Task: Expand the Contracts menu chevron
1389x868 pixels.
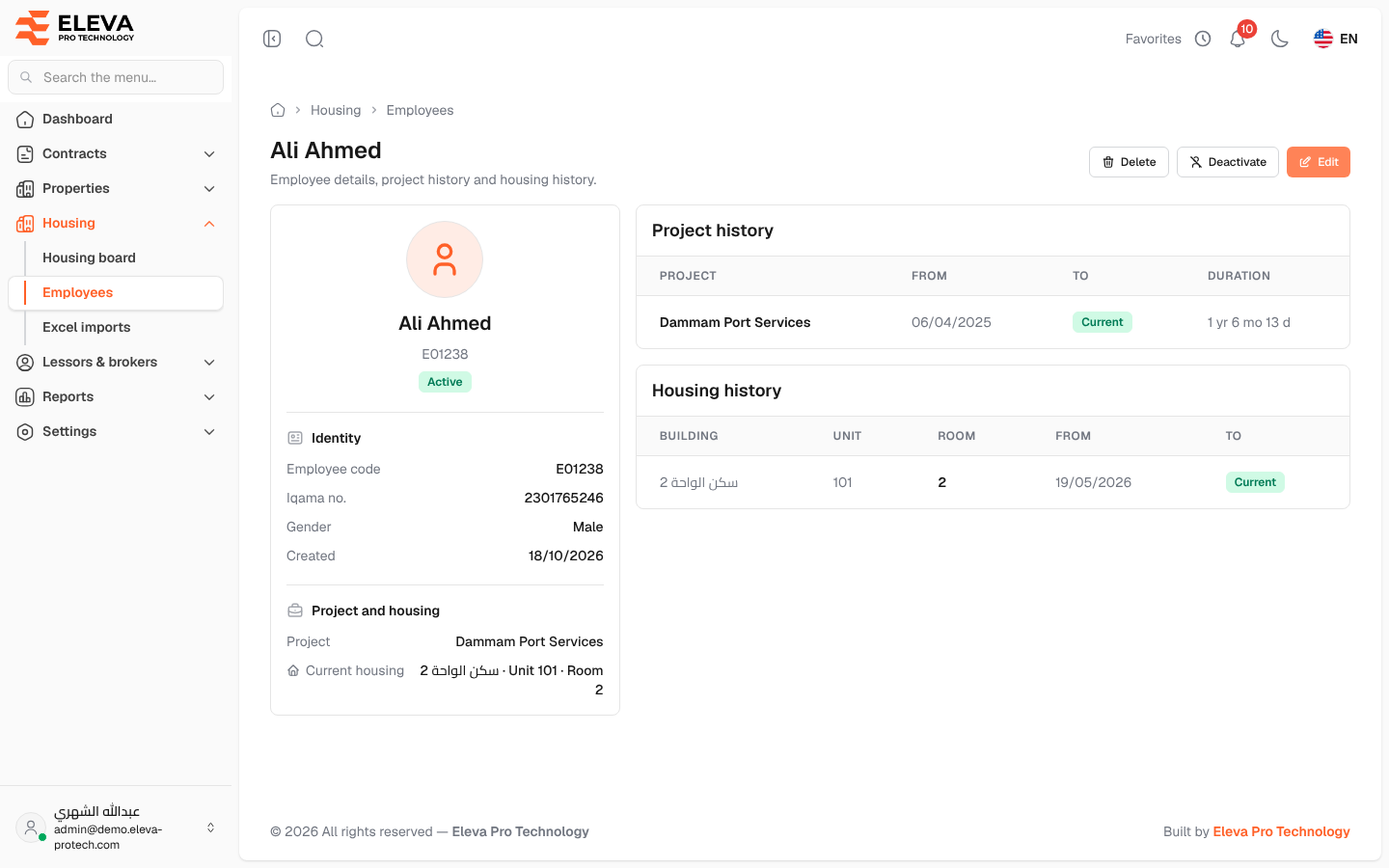Action: coord(209,154)
